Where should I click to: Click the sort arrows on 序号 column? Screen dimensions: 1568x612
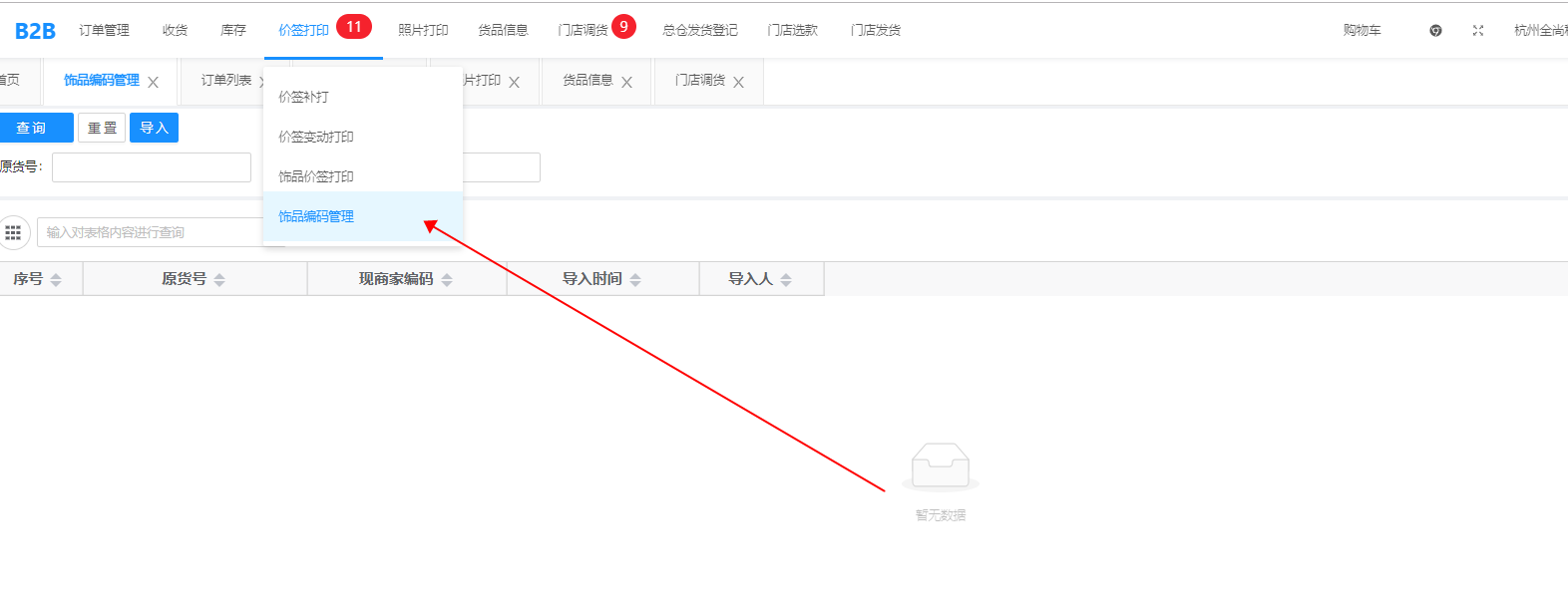tap(56, 280)
